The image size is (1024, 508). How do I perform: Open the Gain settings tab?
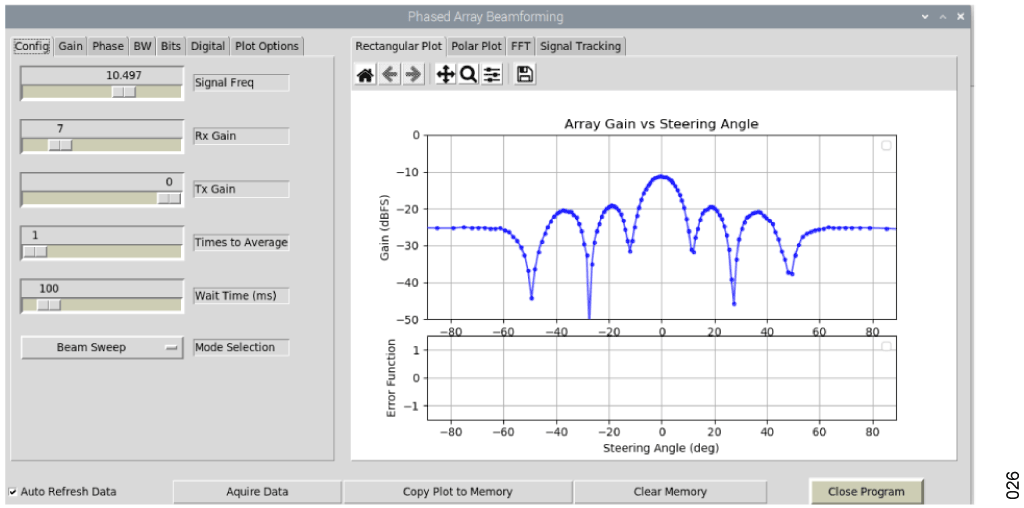tap(70, 46)
